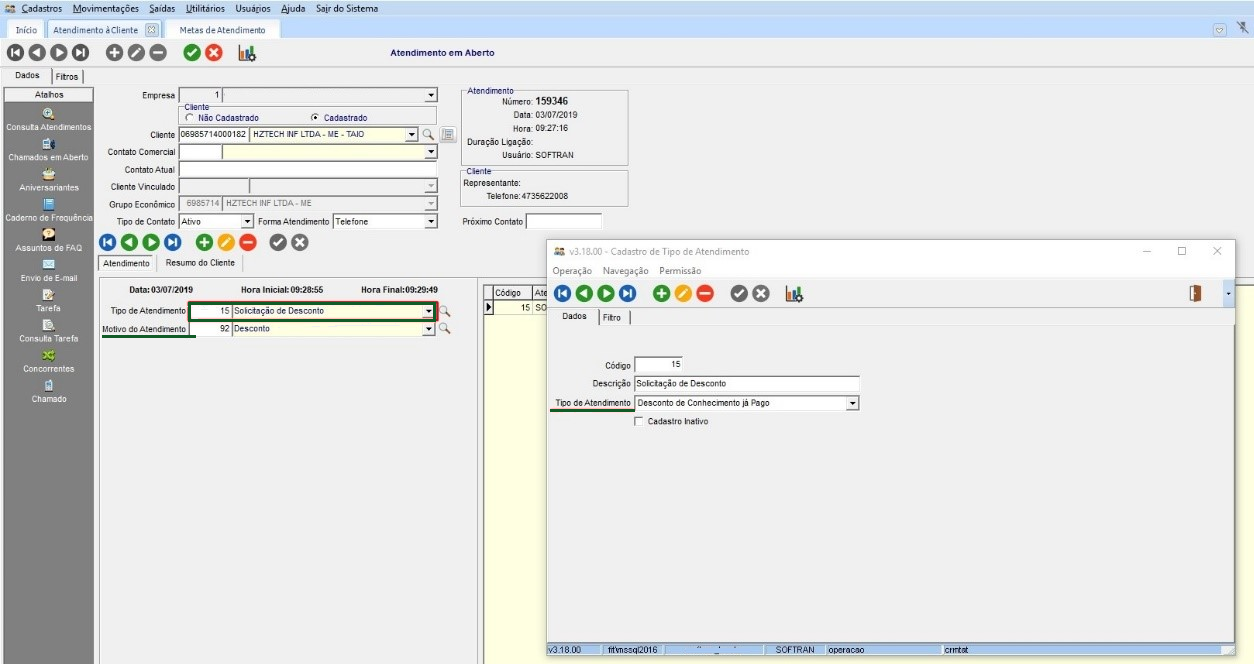1254x664 pixels.
Task: Switch to the Metas de Atendimento tab
Action: (x=222, y=30)
